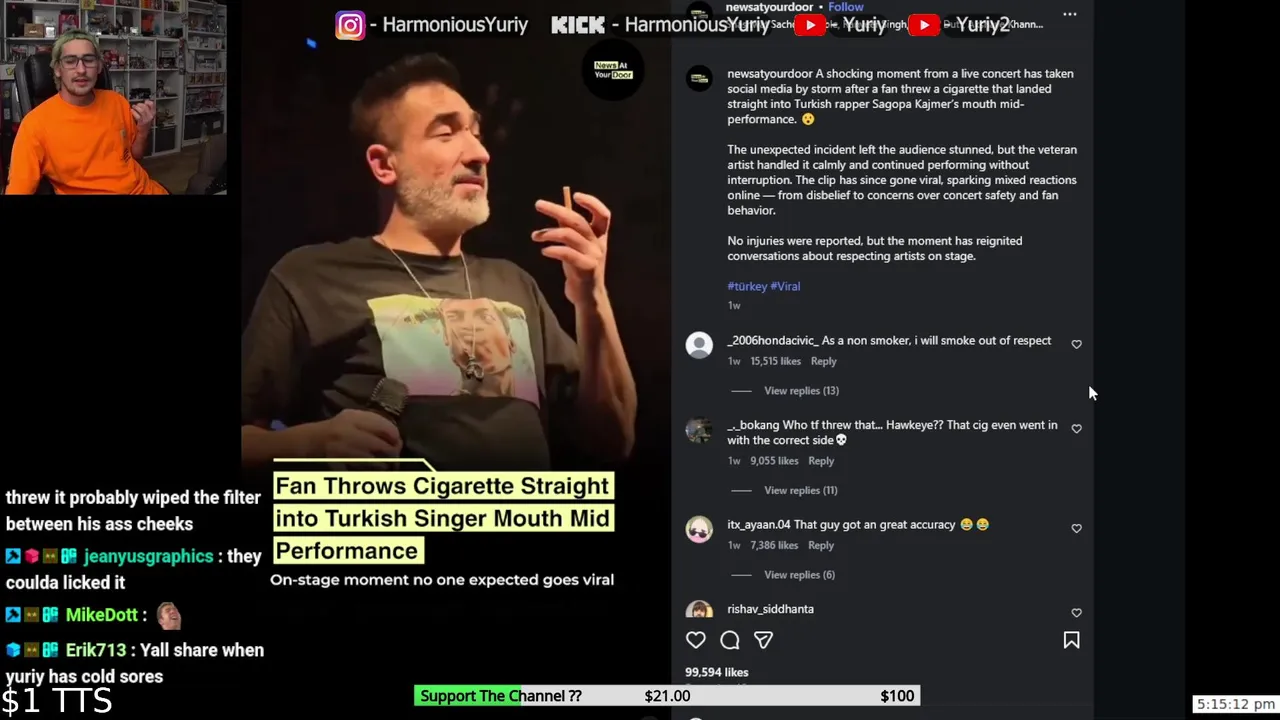1280x720 pixels.
Task: Like the itx_ayaan.04 comment heart
Action: click(x=1077, y=528)
